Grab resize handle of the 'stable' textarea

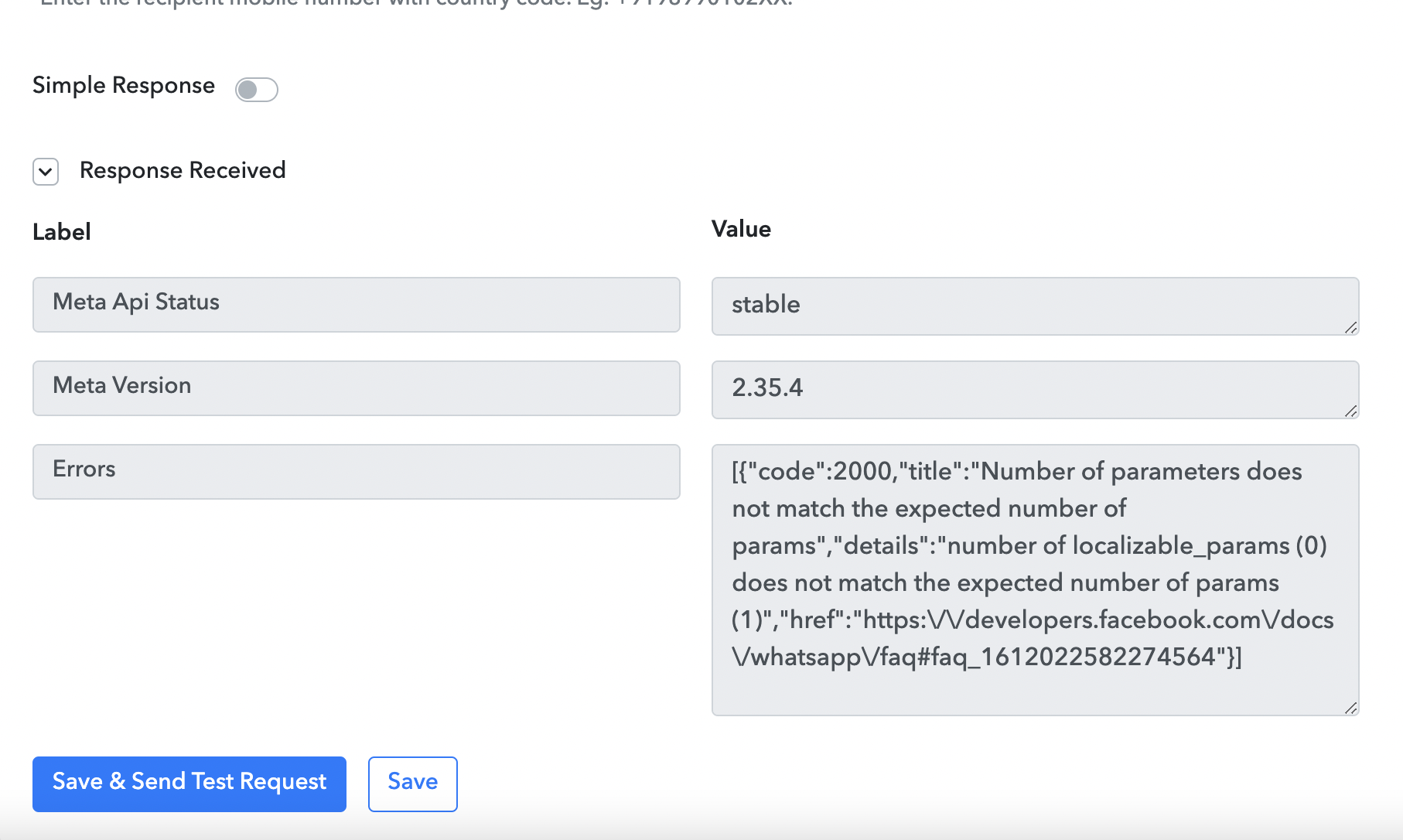1350,328
